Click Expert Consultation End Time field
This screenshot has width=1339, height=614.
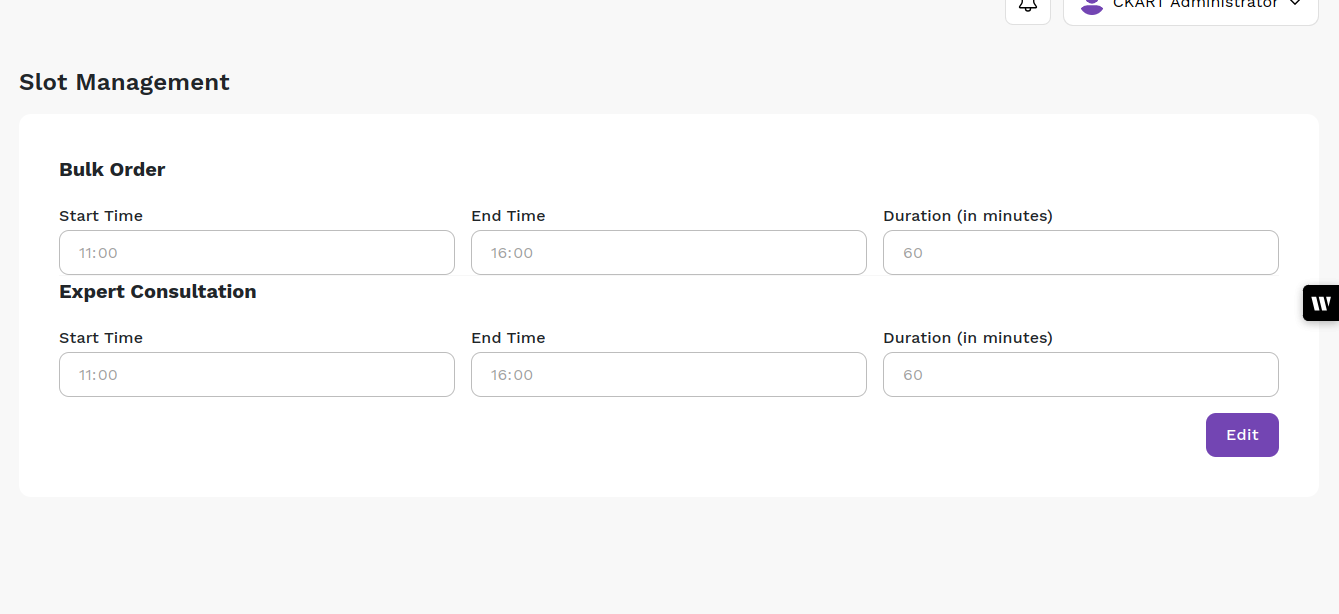pyautogui.click(x=668, y=375)
